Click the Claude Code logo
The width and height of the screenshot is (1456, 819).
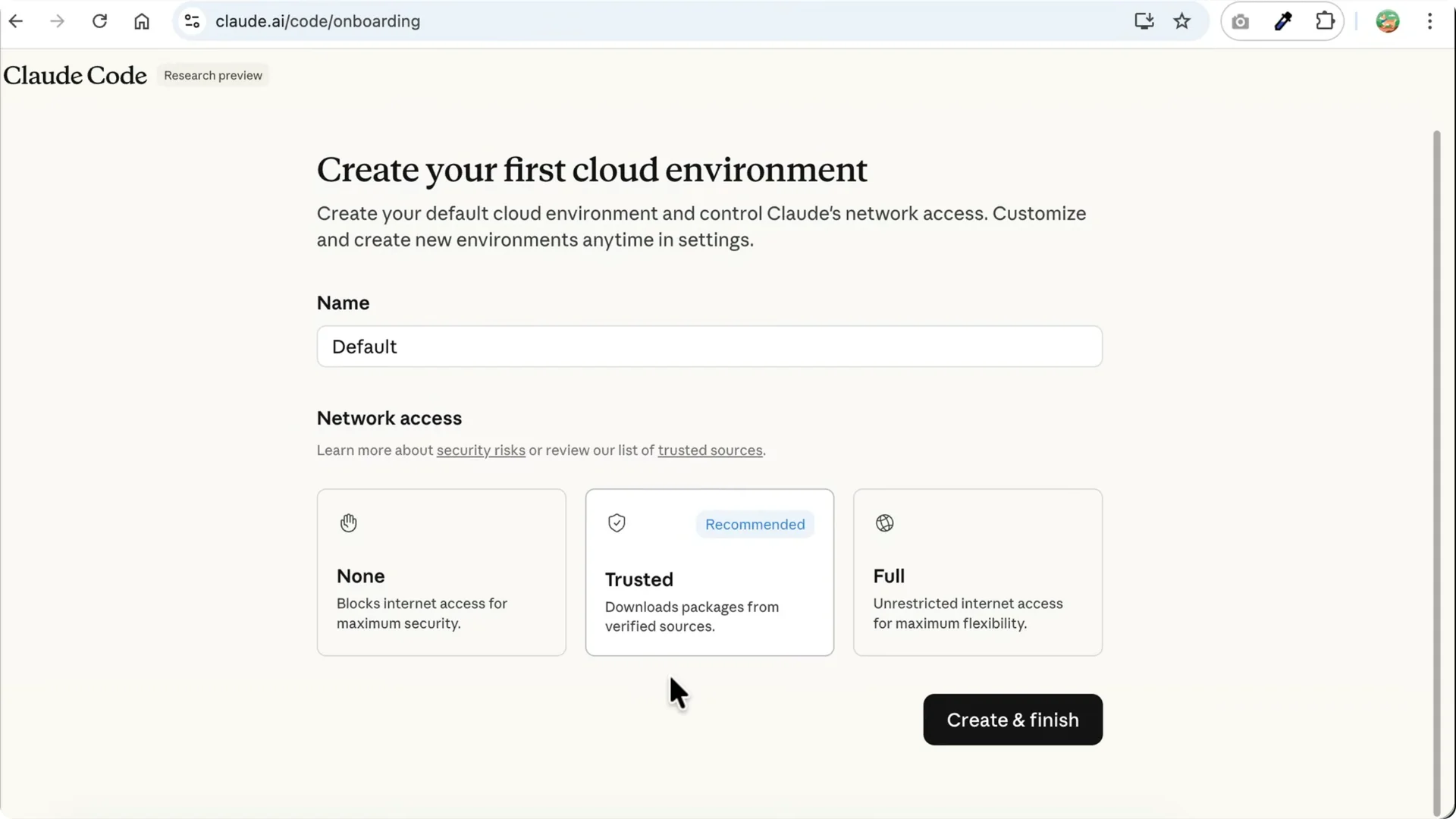tap(75, 75)
